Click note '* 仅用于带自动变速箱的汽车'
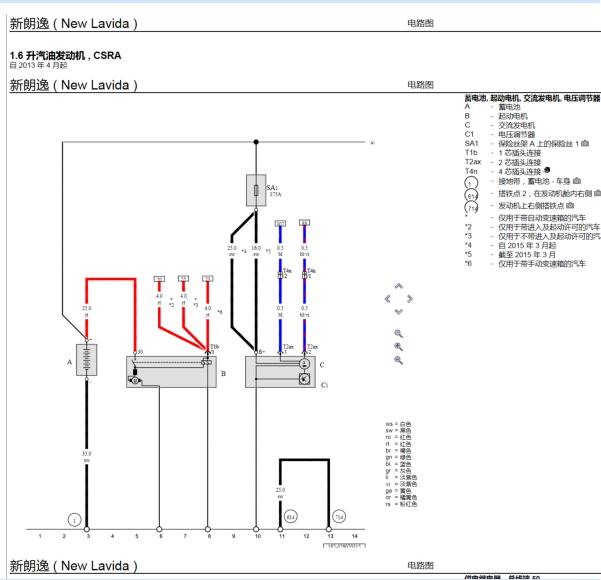Image resolution: width=601 pixels, height=580 pixels. click(525, 218)
